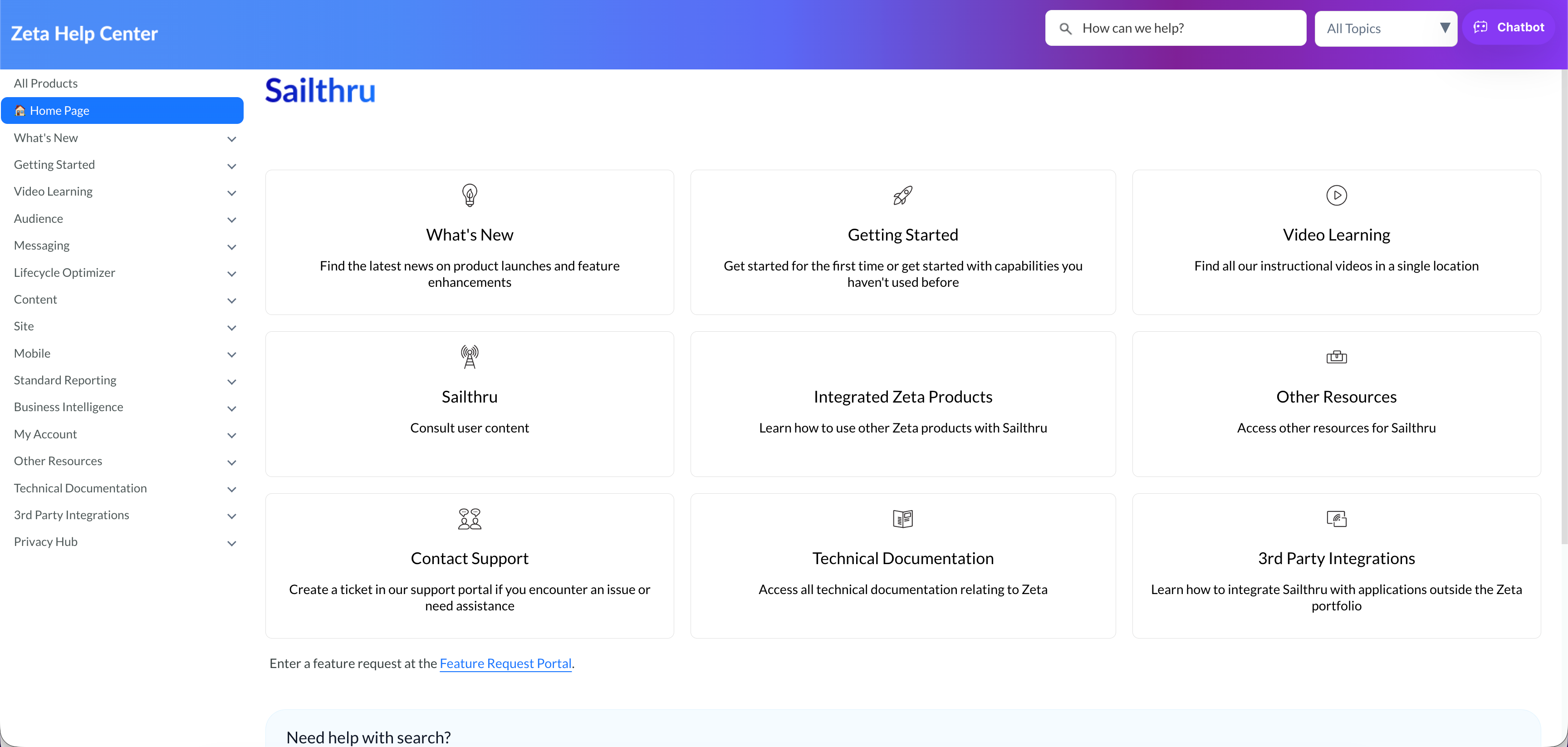Open My Account in the sidebar
Screen dimensions: 1568x747
(x=45, y=434)
